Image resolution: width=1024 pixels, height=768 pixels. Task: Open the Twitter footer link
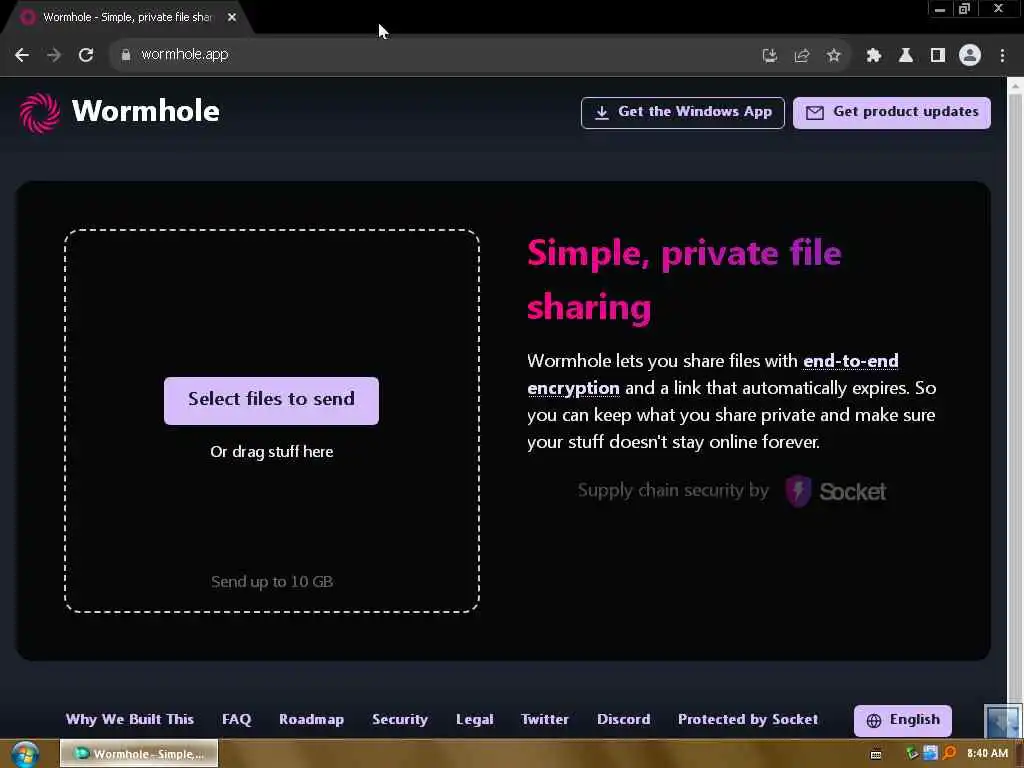pos(545,719)
